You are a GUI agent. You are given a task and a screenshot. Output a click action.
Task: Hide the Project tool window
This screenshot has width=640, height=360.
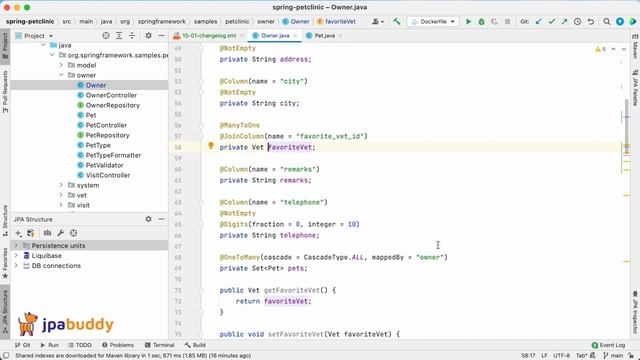(x=161, y=36)
